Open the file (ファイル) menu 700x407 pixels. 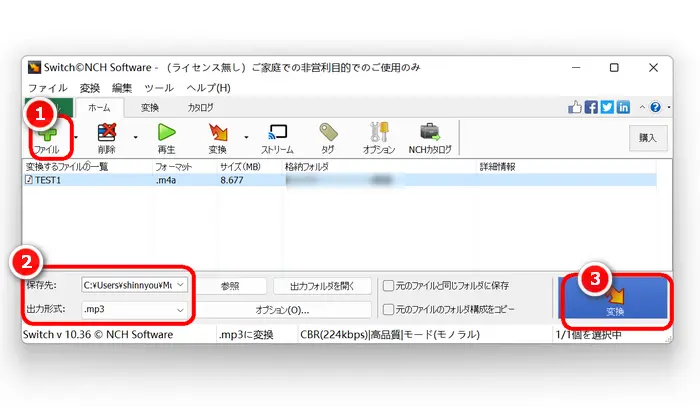(47, 88)
